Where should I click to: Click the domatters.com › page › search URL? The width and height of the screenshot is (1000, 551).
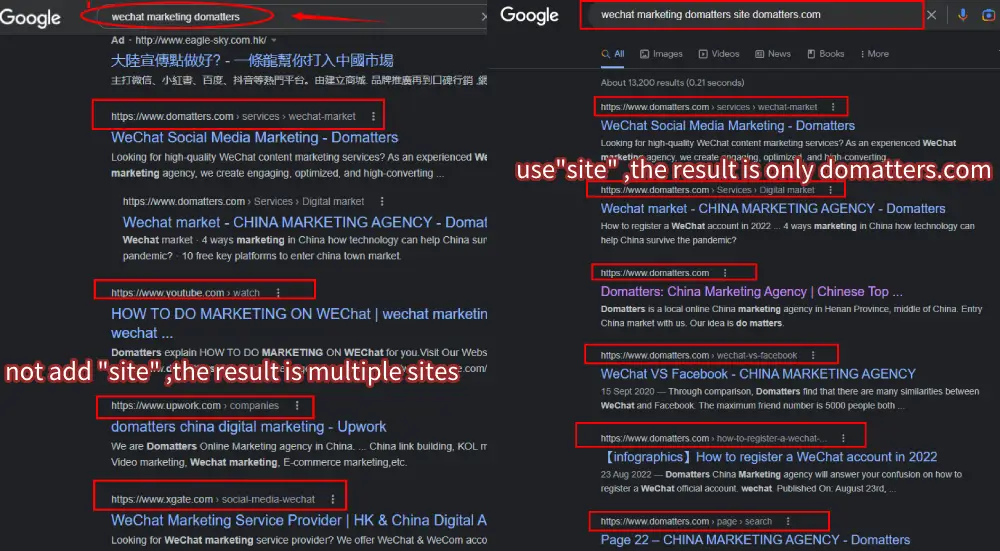point(686,521)
